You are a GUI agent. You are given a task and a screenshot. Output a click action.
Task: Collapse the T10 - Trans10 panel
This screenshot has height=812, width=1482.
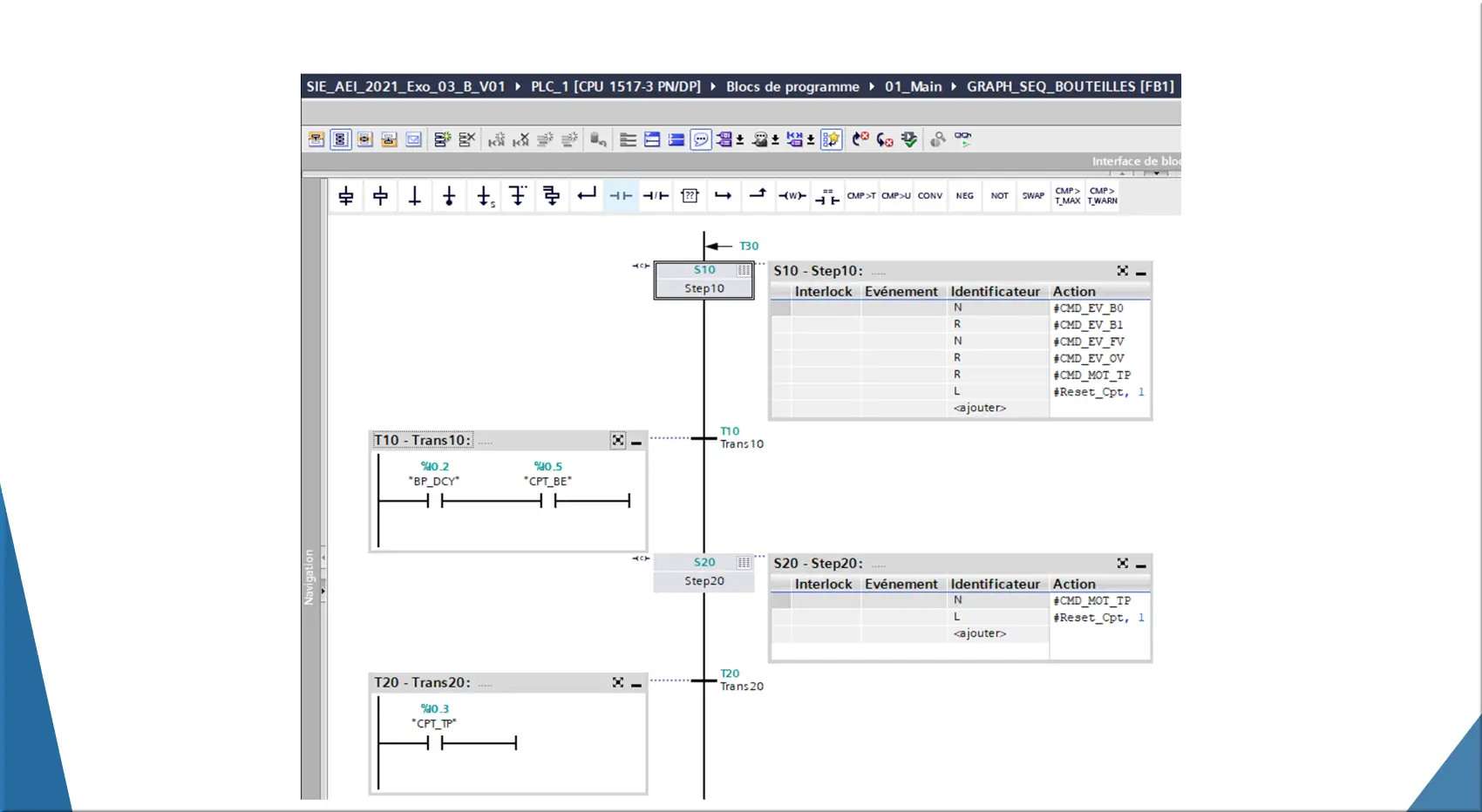[x=636, y=443]
